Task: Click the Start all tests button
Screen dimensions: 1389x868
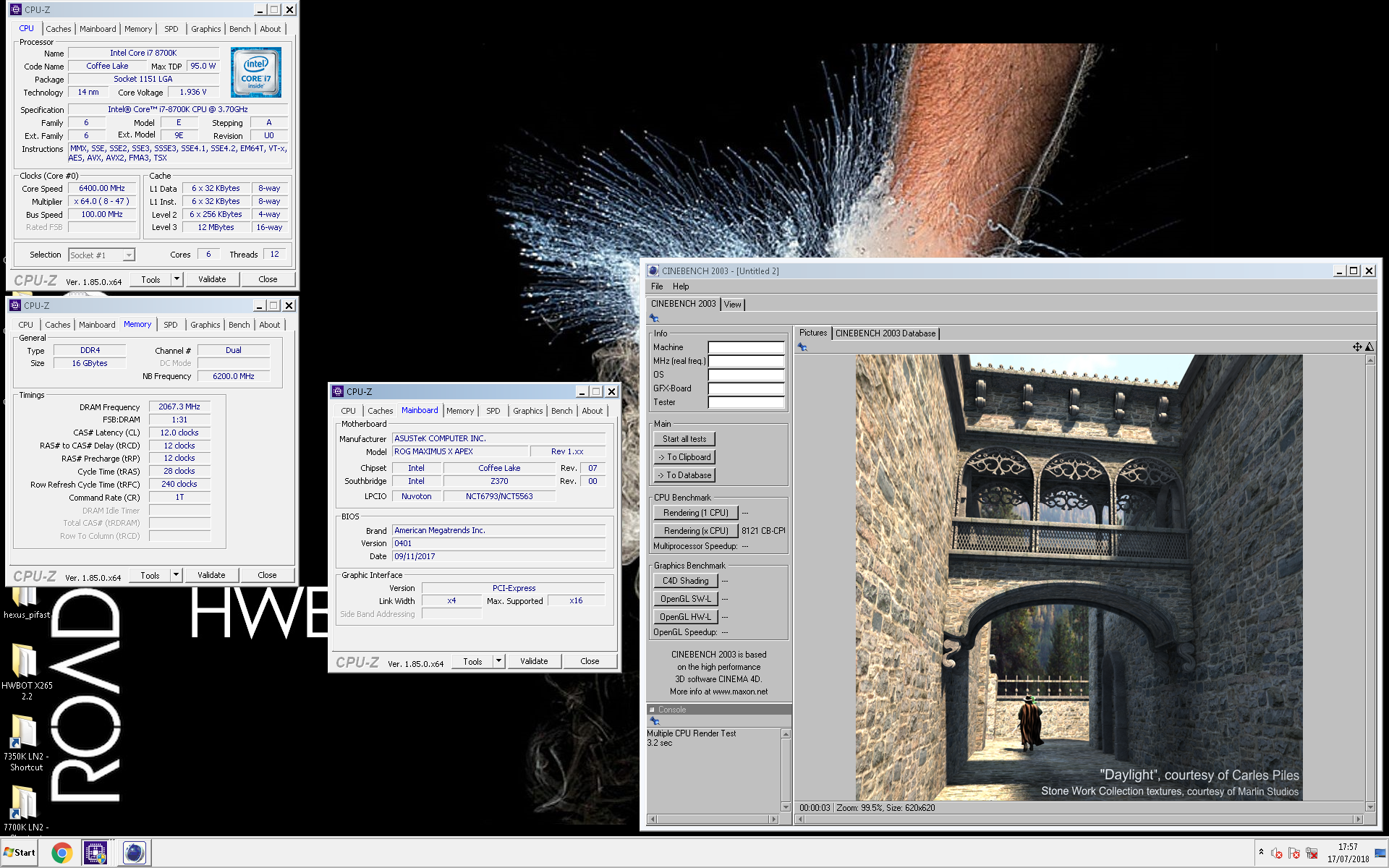Action: [x=684, y=439]
